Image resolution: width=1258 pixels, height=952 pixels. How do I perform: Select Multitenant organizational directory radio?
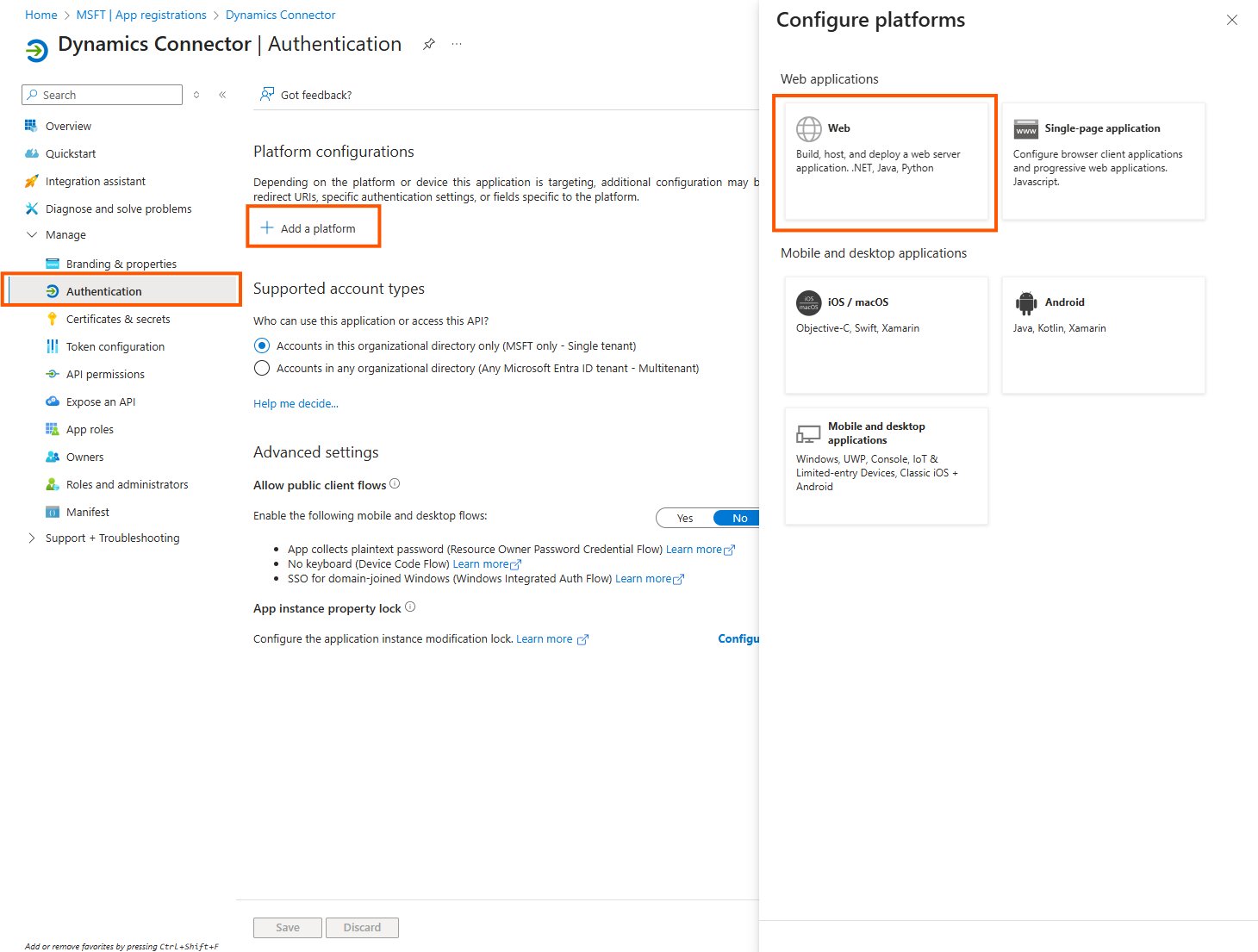pos(262,368)
